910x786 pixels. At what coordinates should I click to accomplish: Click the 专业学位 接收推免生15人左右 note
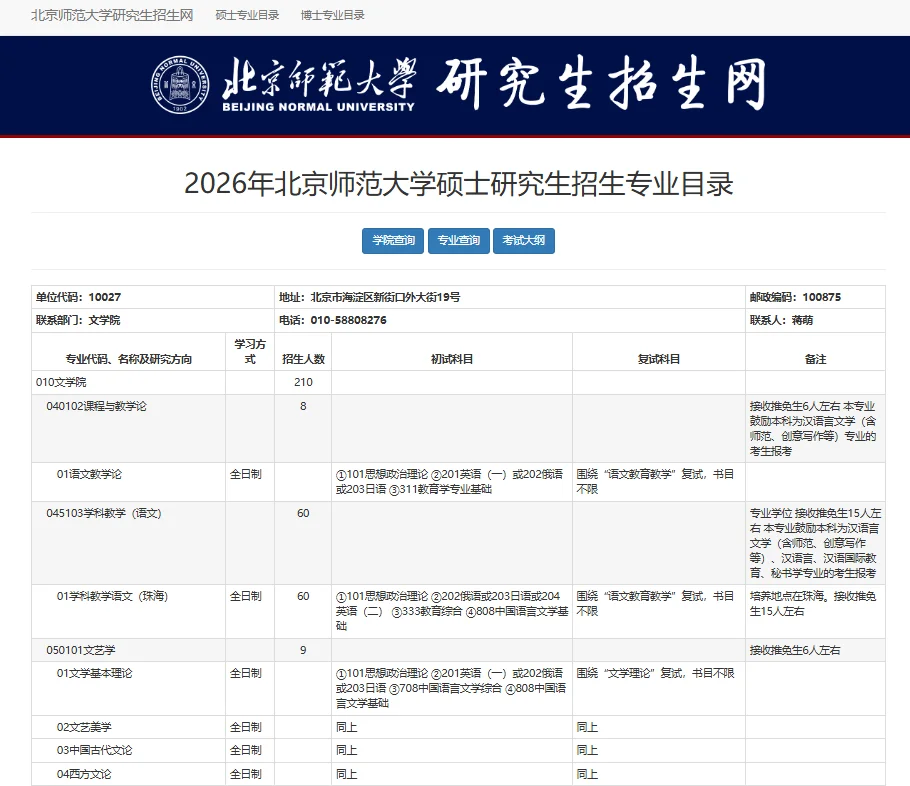[x=815, y=543]
